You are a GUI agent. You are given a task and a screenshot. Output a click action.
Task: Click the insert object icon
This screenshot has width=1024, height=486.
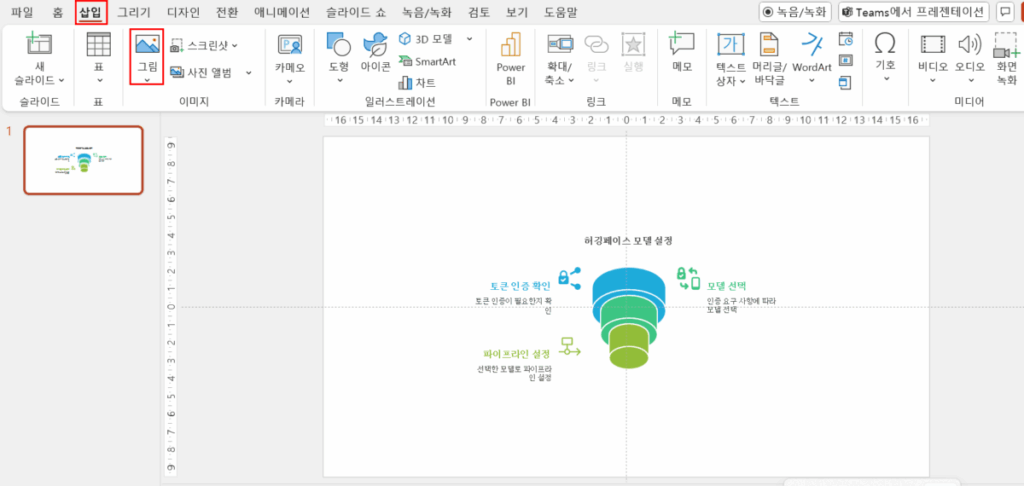(x=846, y=82)
